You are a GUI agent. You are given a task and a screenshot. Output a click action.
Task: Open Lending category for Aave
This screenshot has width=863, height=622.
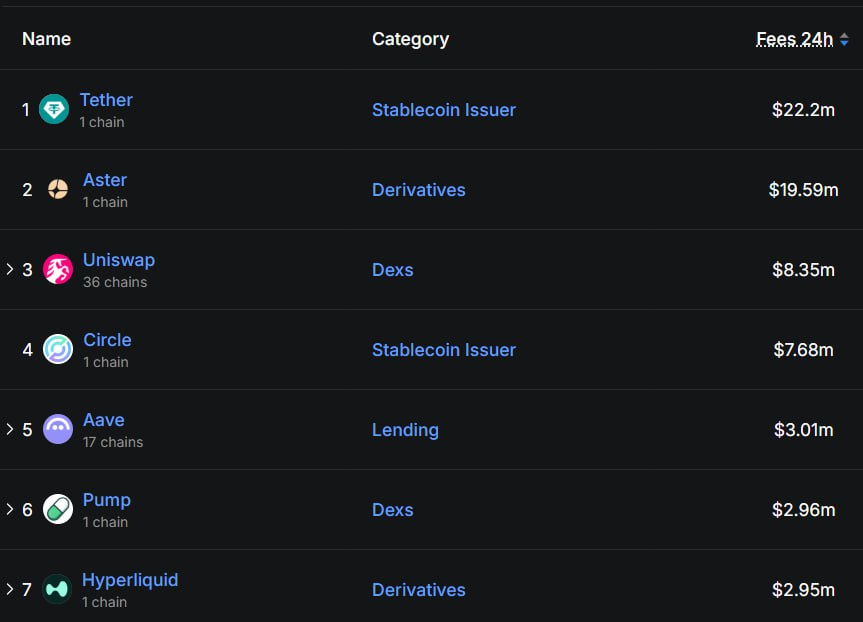405,430
